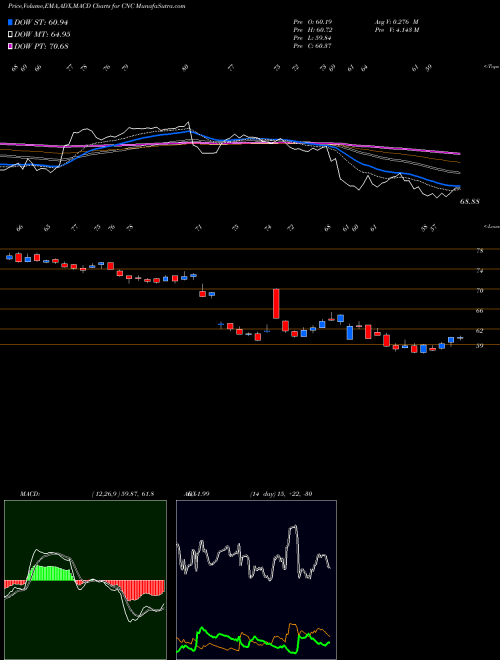This screenshot has height=660, width=500.
Task: Click the tall red candlestick reaching 70
Action: click(276, 303)
